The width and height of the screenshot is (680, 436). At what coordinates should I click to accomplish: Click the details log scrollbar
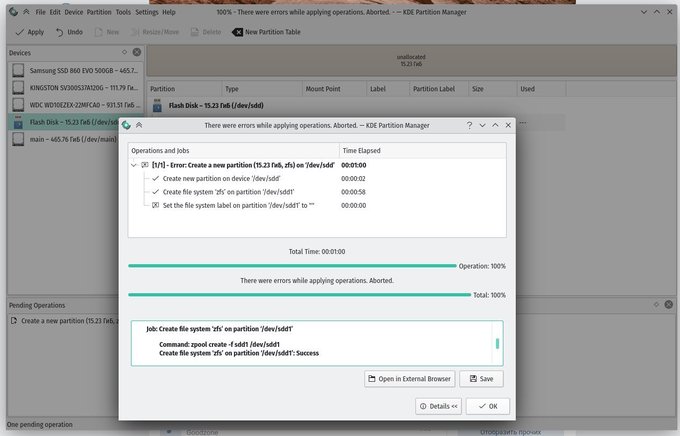[x=497, y=343]
